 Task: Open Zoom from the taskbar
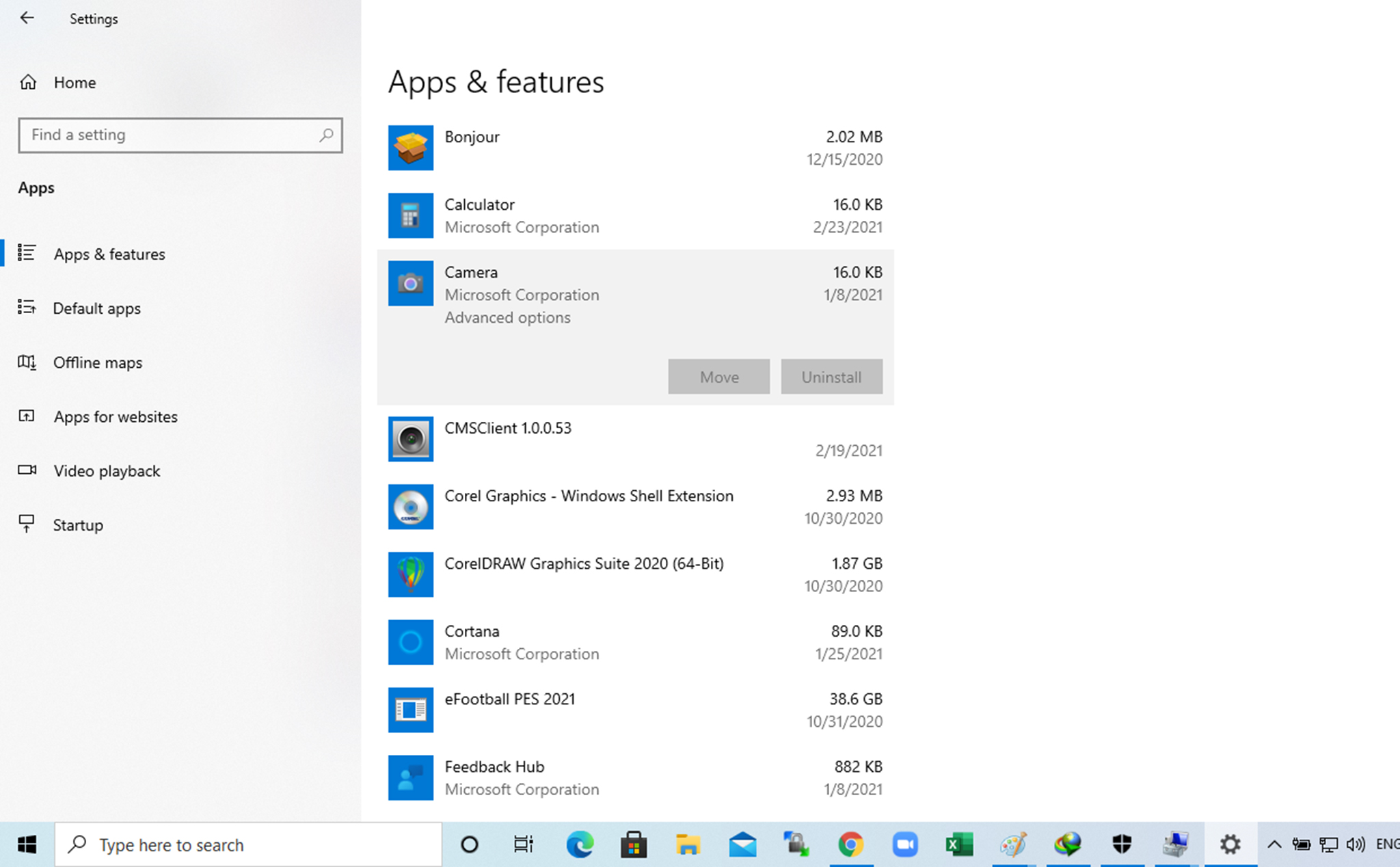(x=905, y=845)
